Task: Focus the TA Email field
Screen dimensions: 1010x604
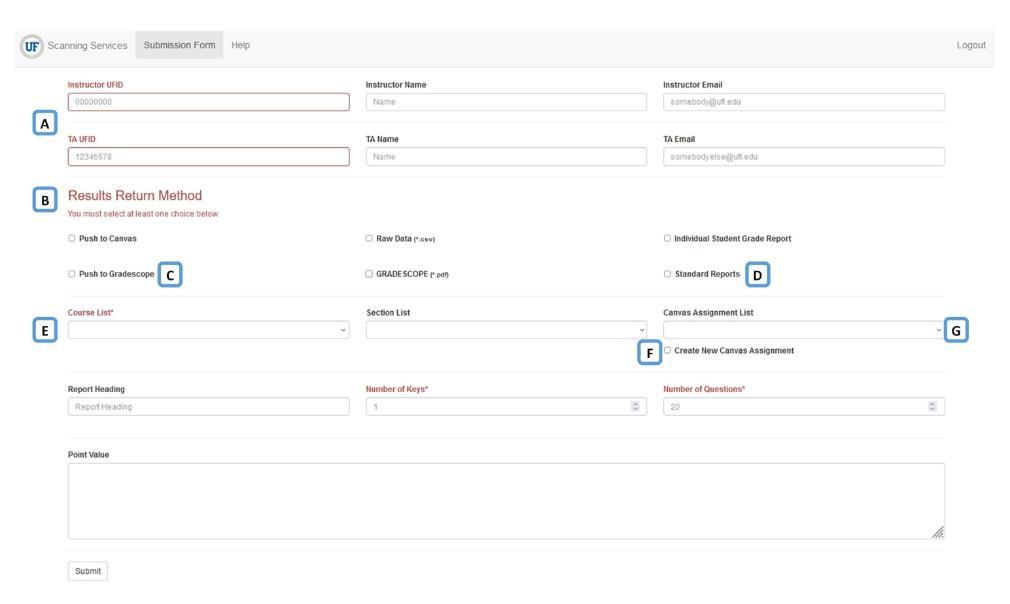Action: pos(804,156)
